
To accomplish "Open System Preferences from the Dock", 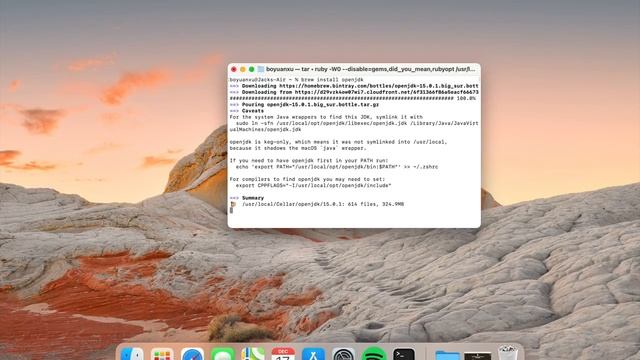I will 343,354.
